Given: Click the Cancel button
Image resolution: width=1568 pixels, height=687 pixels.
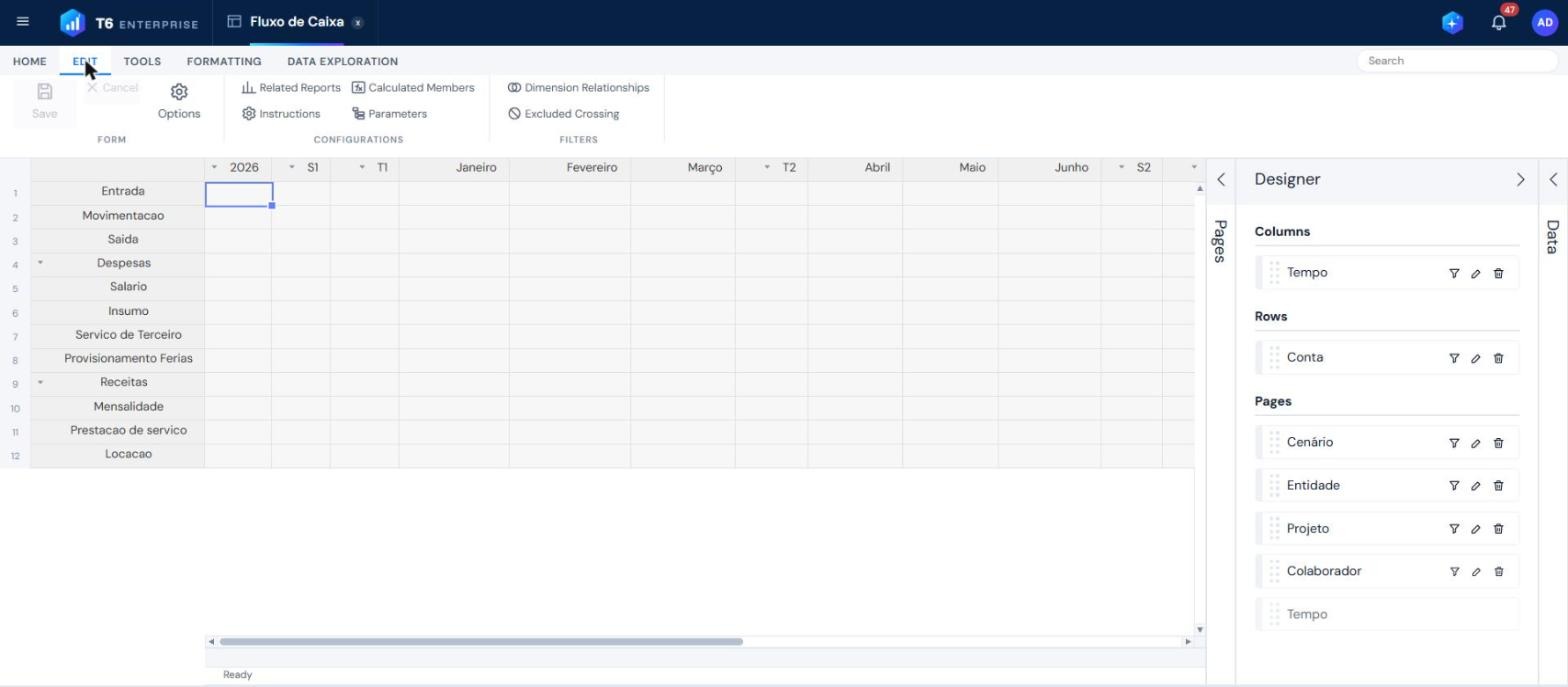Looking at the screenshot, I should coord(112,88).
